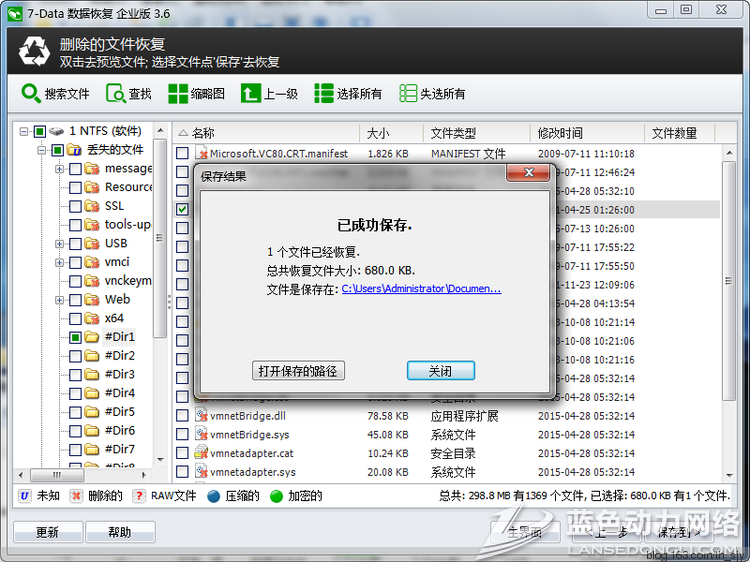This screenshot has height=562, width=750.
Task: Switch to 缩略图 thumbnail view
Action: point(178,94)
